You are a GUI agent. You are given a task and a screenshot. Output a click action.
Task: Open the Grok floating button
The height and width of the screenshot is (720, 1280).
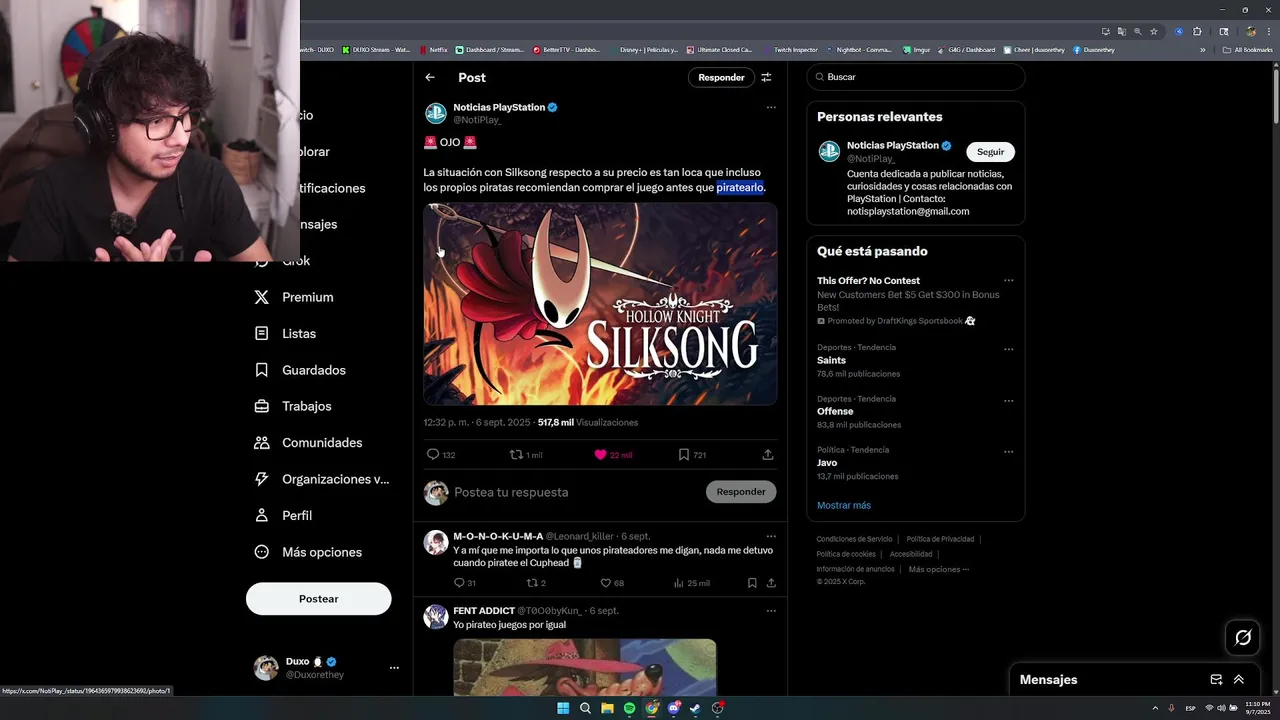point(1243,637)
